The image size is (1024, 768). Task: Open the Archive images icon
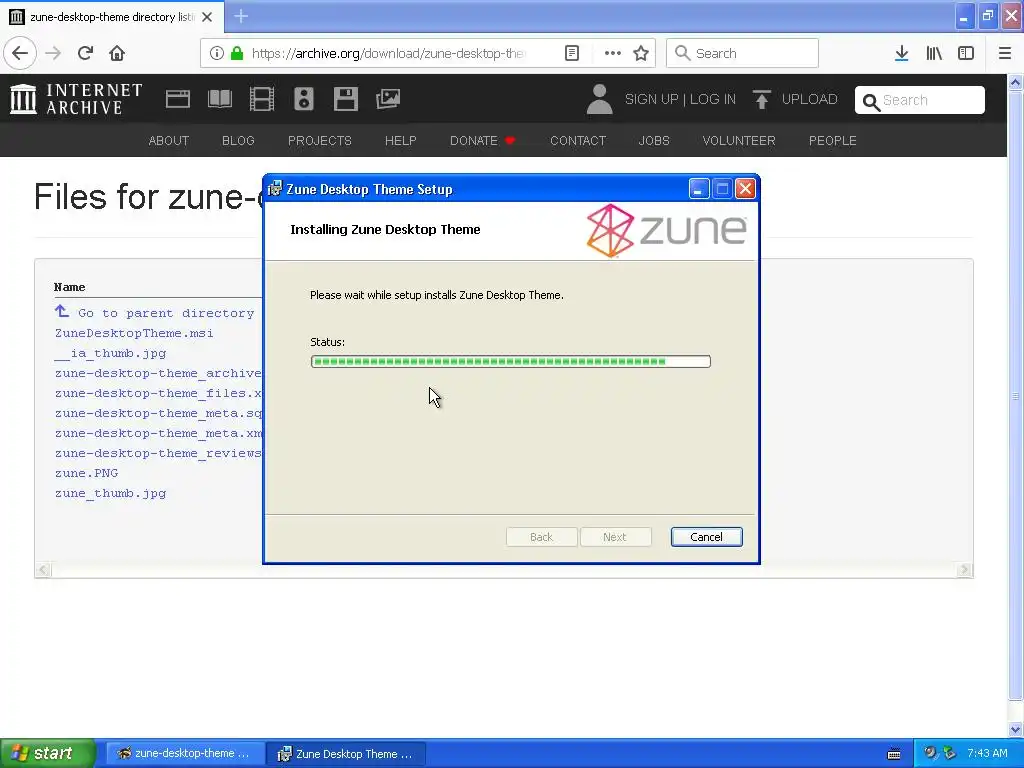pyautogui.click(x=388, y=99)
